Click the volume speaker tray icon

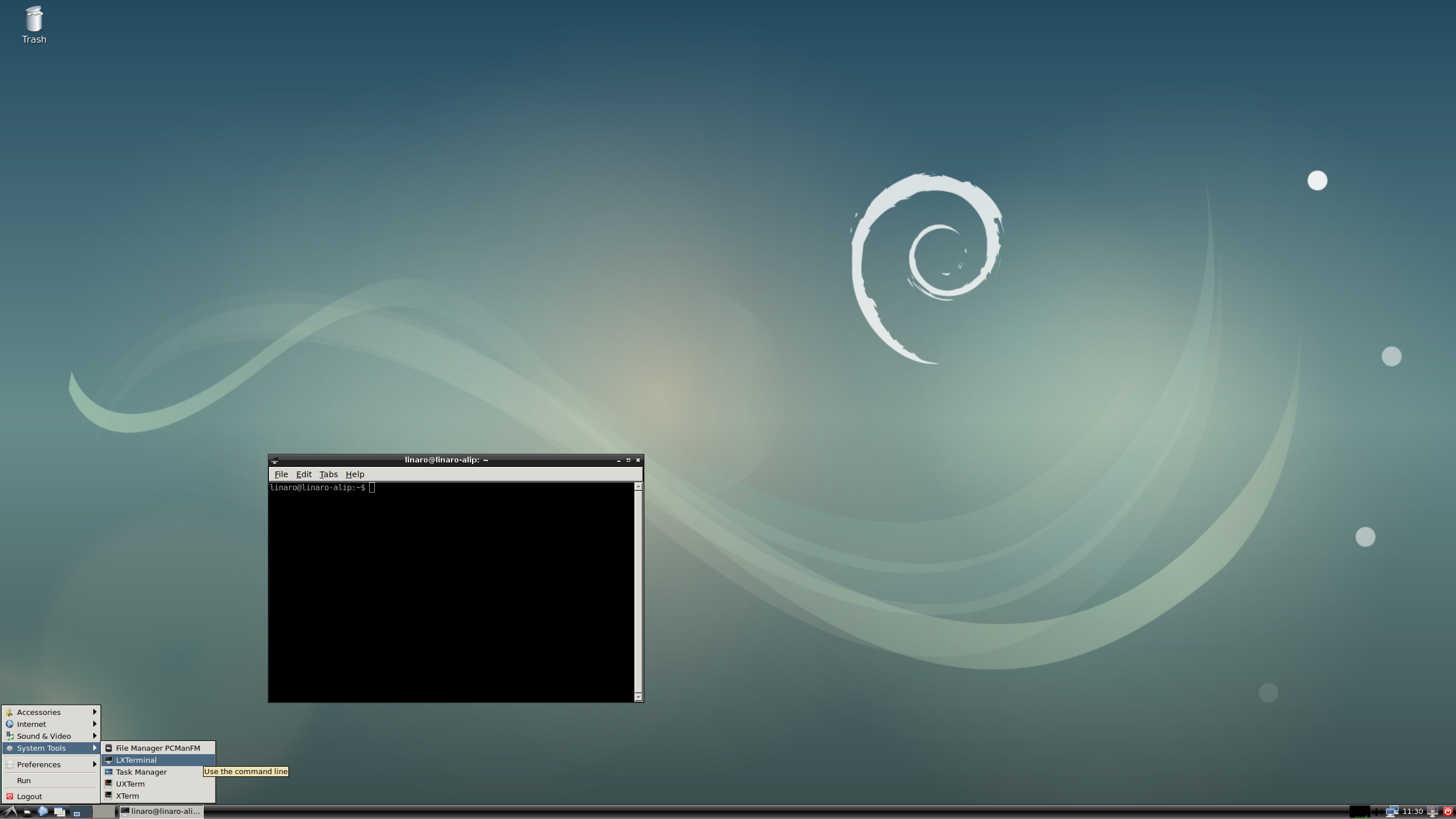[x=1378, y=812]
